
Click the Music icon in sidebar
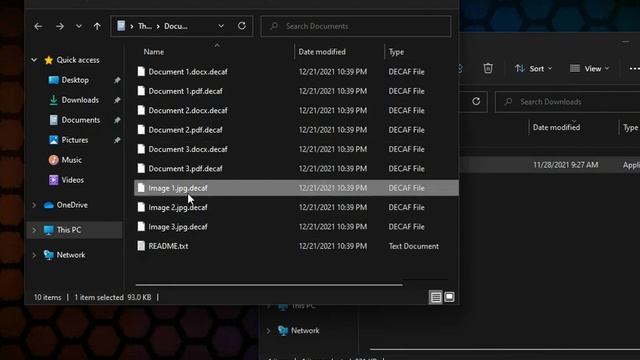coord(53,160)
